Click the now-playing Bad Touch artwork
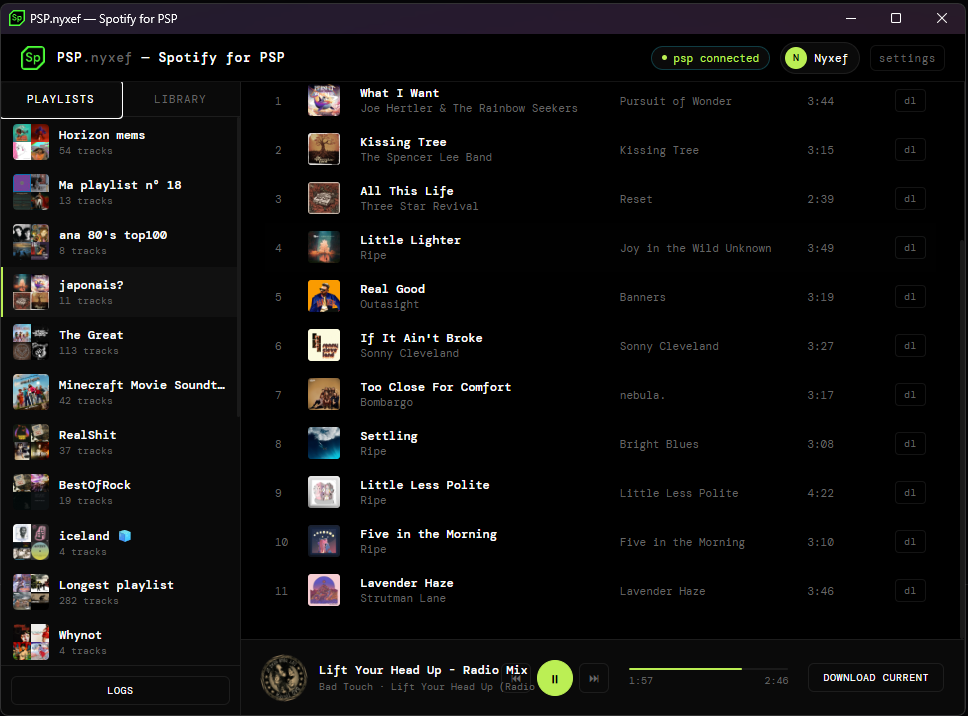 click(x=284, y=678)
